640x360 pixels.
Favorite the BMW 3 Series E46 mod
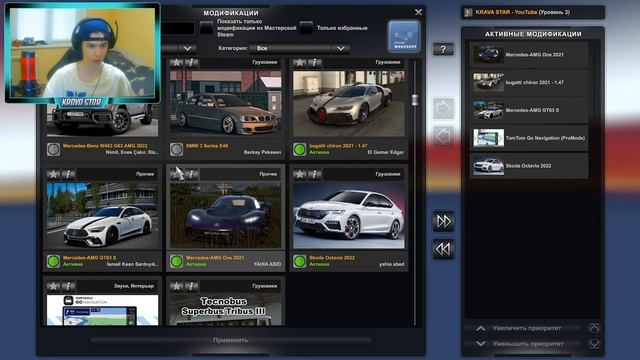point(176,63)
